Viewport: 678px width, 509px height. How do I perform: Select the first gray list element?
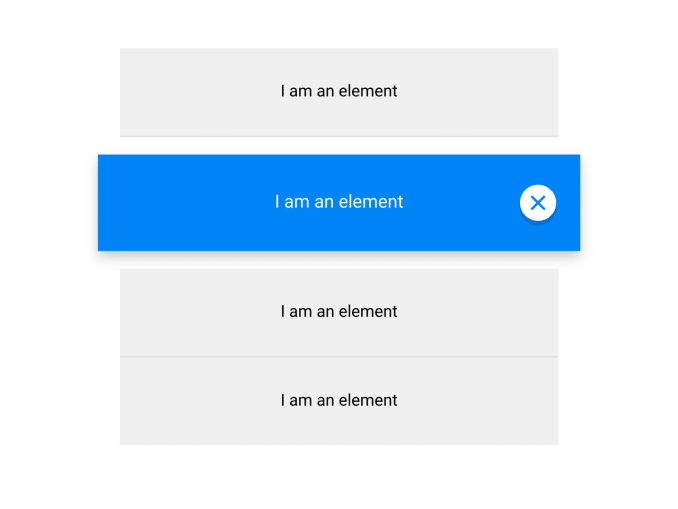point(339,91)
